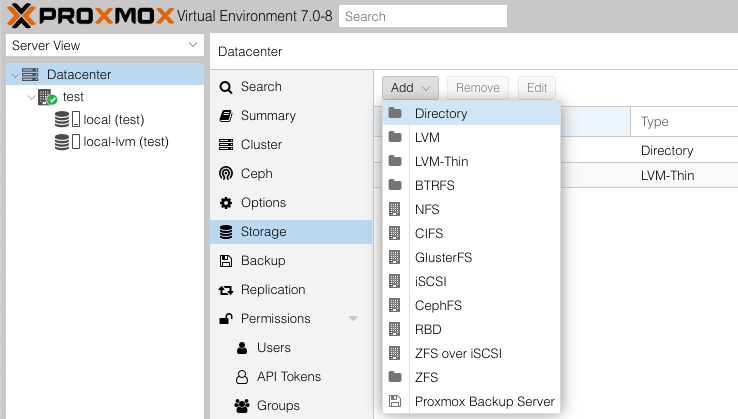Choose RBD from the Add menu
This screenshot has height=419, width=738.
[472, 330]
